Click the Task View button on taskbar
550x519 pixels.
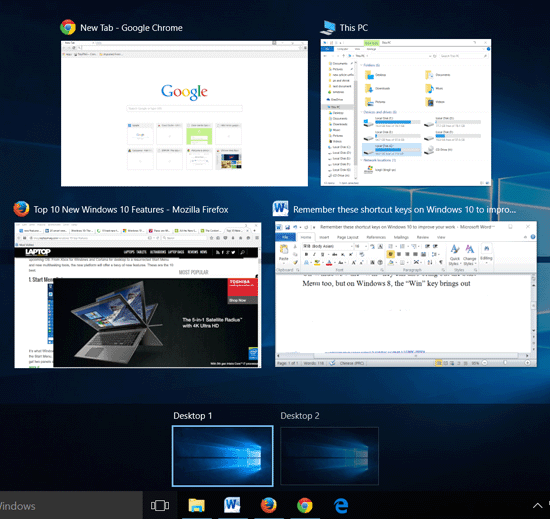(x=160, y=505)
